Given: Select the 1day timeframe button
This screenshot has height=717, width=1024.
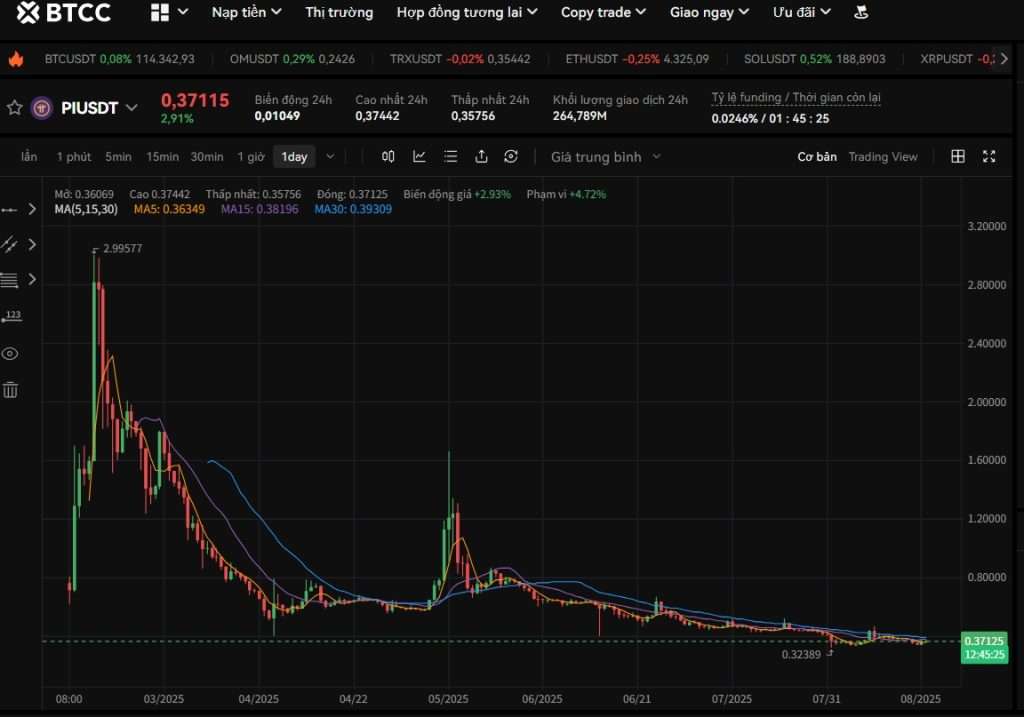Looking at the screenshot, I should (x=293, y=157).
